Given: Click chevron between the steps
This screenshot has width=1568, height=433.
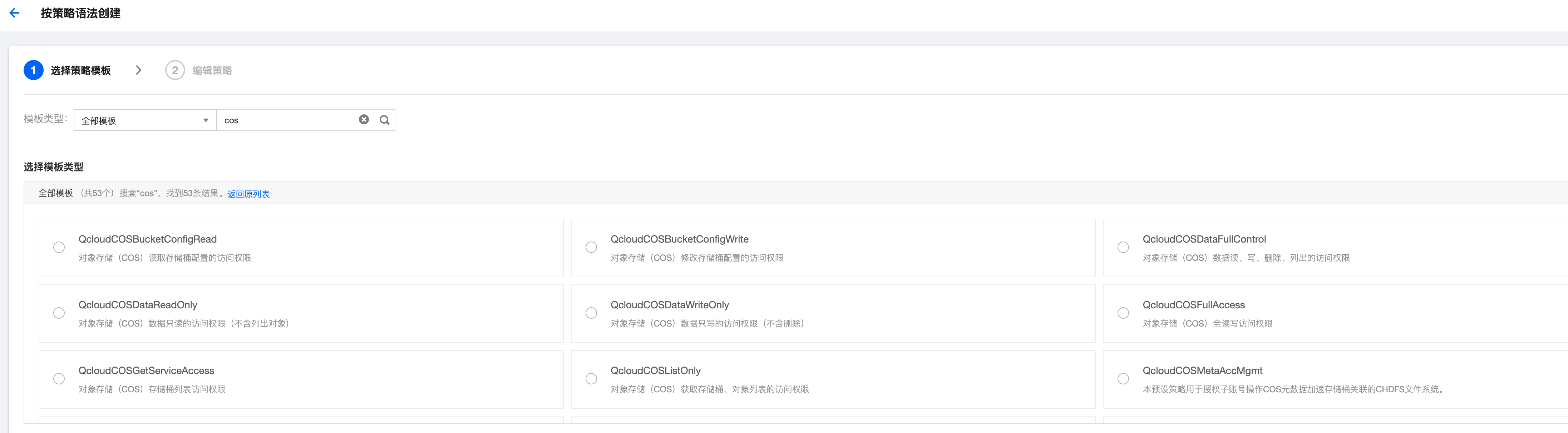Looking at the screenshot, I should point(139,70).
